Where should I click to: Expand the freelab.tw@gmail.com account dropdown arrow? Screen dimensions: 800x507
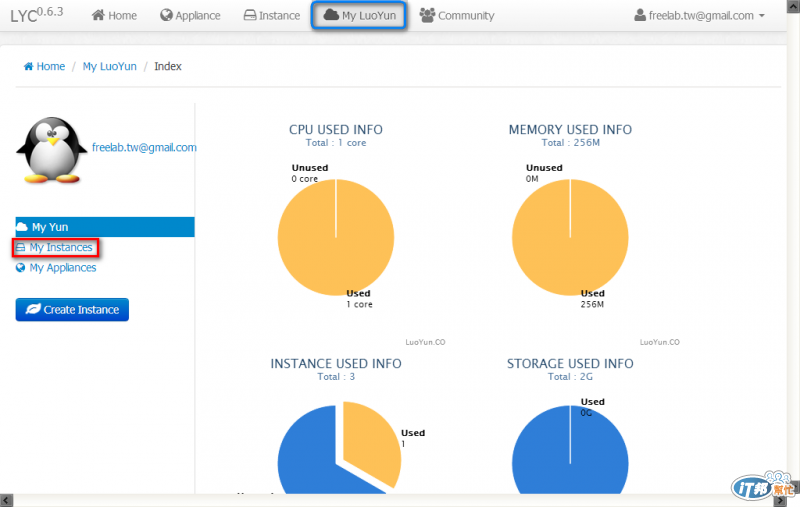click(762, 16)
